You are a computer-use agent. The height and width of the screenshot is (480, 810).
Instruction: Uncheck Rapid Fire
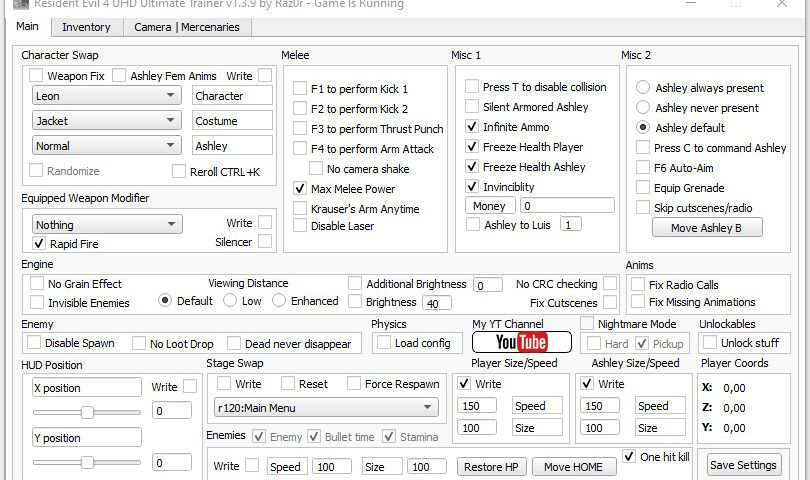pos(39,243)
